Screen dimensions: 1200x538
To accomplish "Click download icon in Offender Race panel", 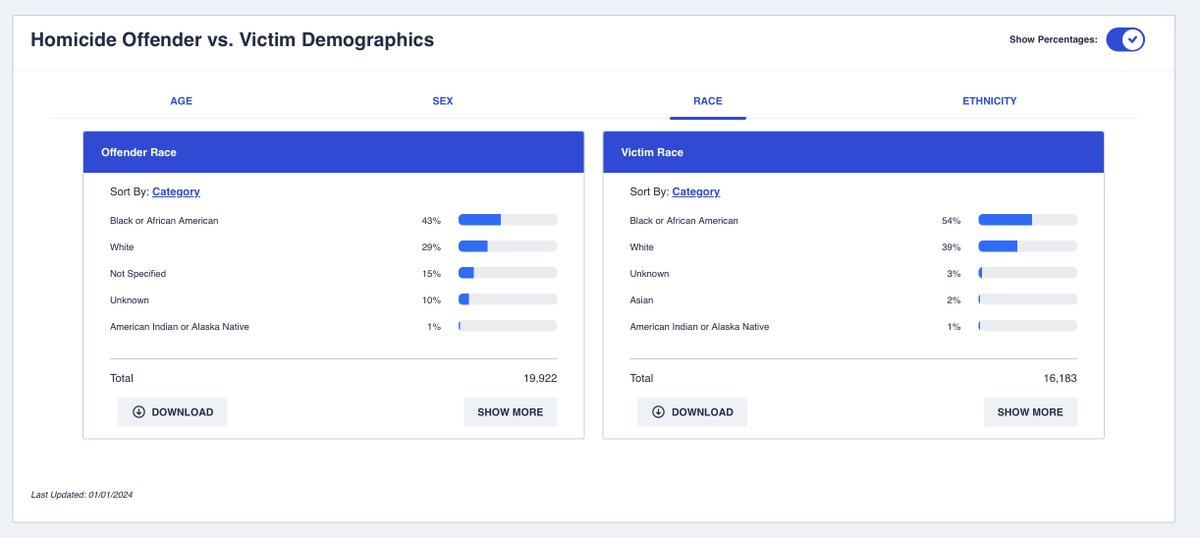I will 138,412.
